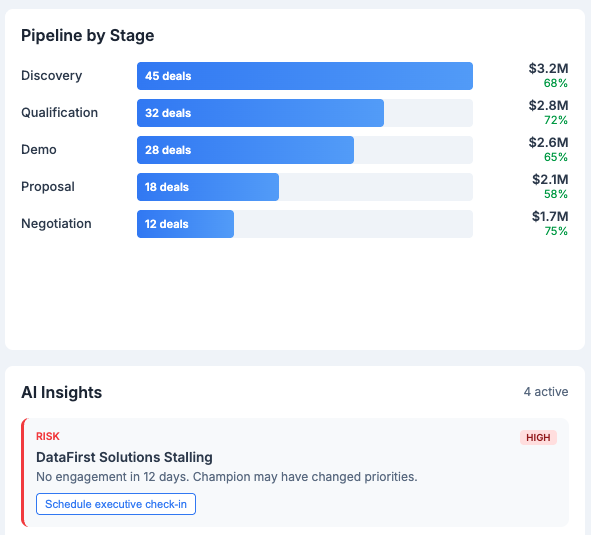Click the Negotiation 12 deals bar
The image size is (591, 535).
[185, 224]
